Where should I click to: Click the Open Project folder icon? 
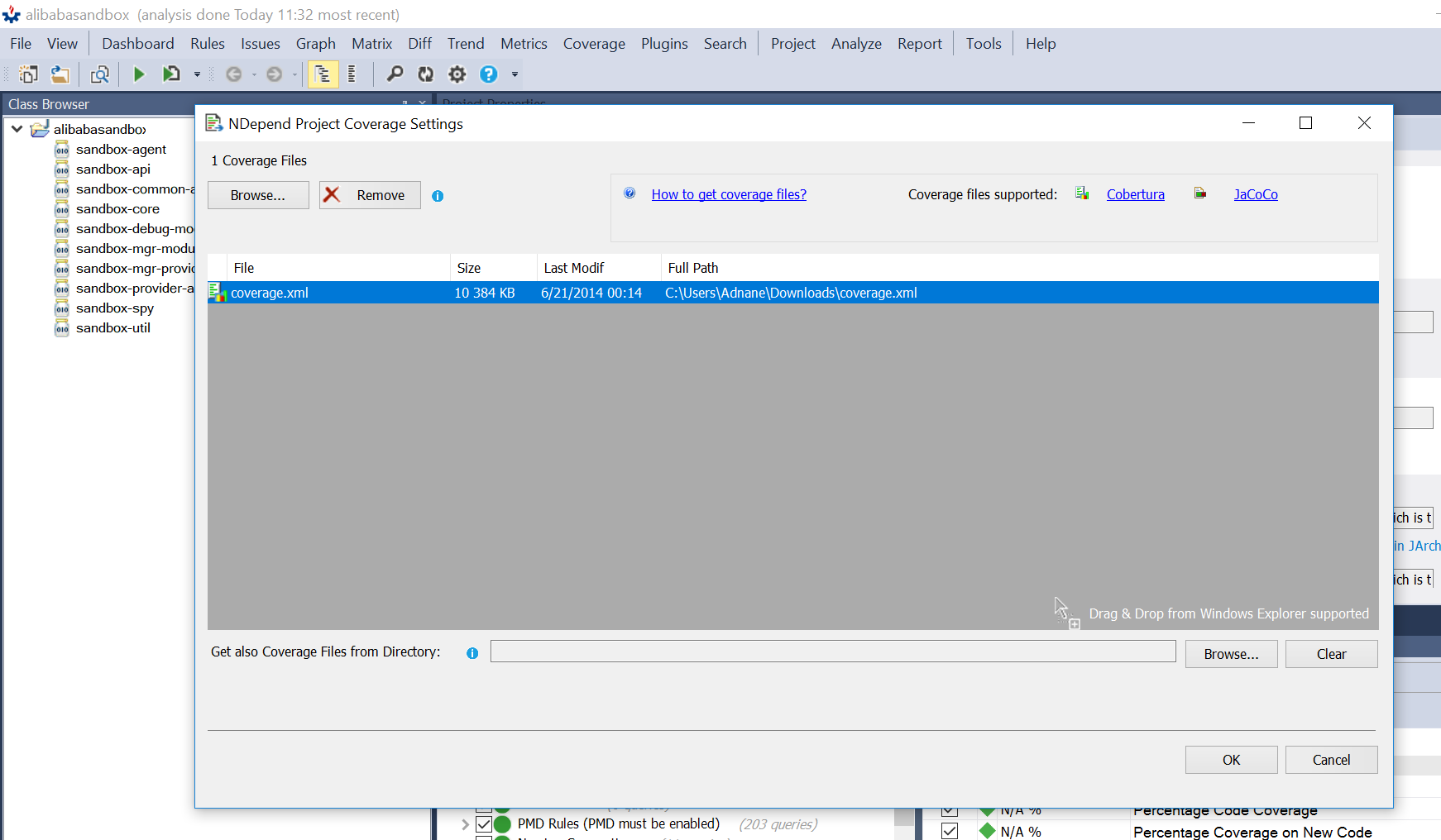pos(60,74)
